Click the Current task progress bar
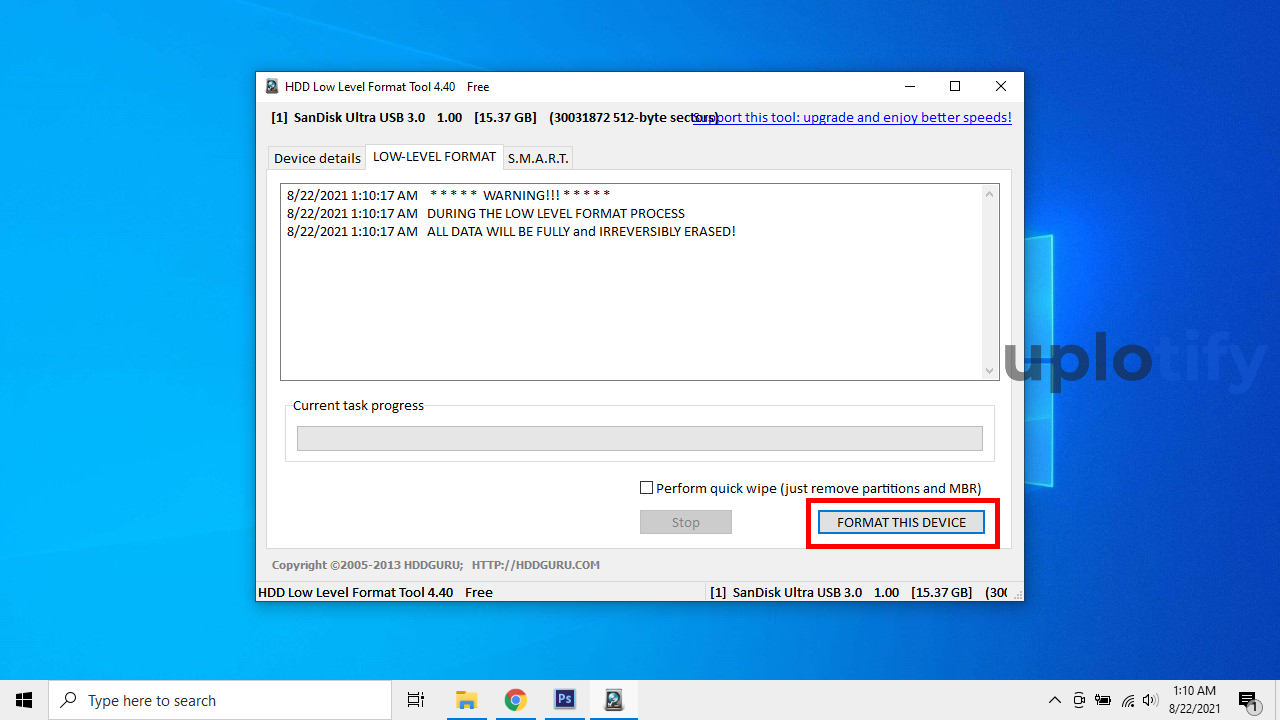The width and height of the screenshot is (1280, 720). pos(640,438)
